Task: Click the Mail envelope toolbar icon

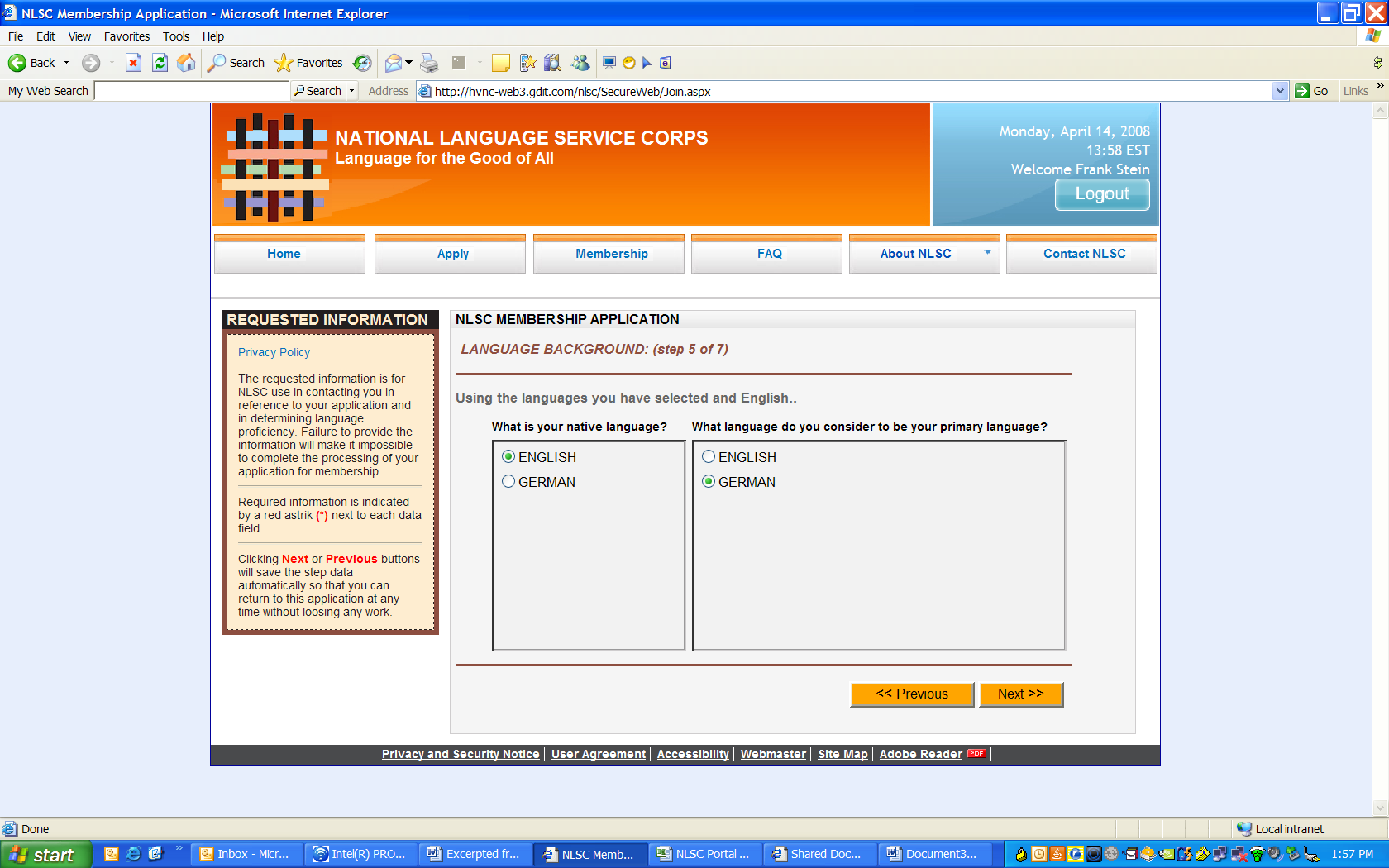Action: coord(394,63)
